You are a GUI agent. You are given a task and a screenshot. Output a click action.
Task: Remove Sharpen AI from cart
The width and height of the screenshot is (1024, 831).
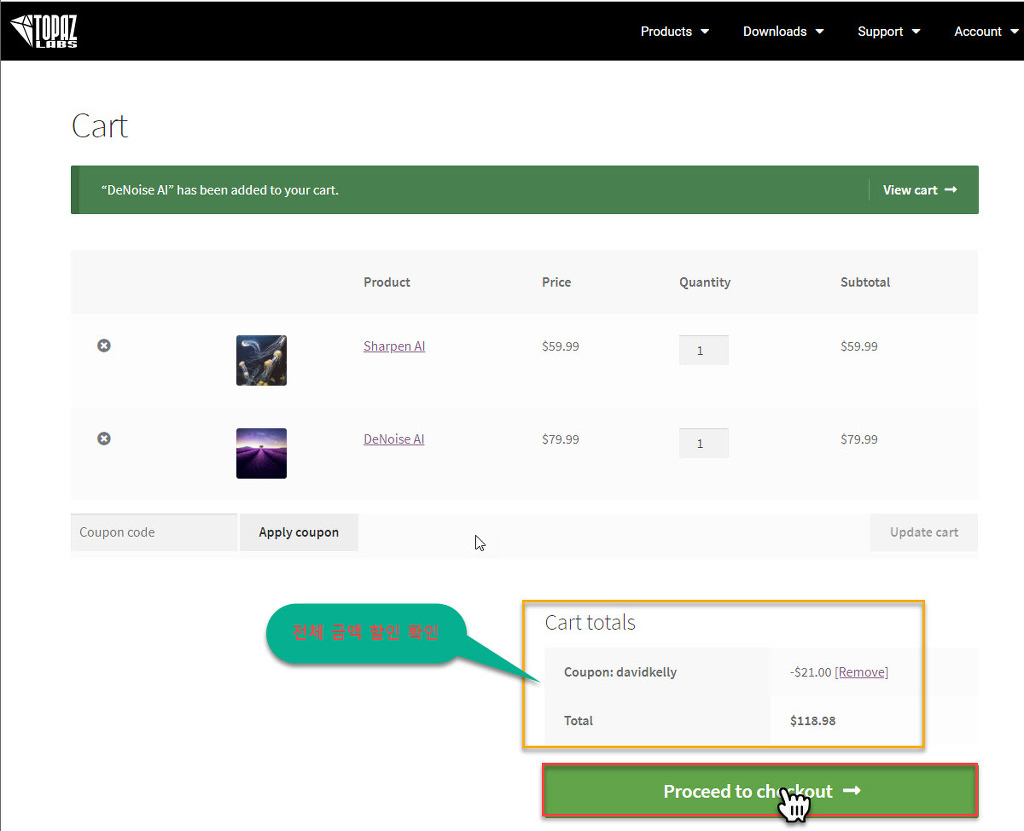click(x=104, y=346)
